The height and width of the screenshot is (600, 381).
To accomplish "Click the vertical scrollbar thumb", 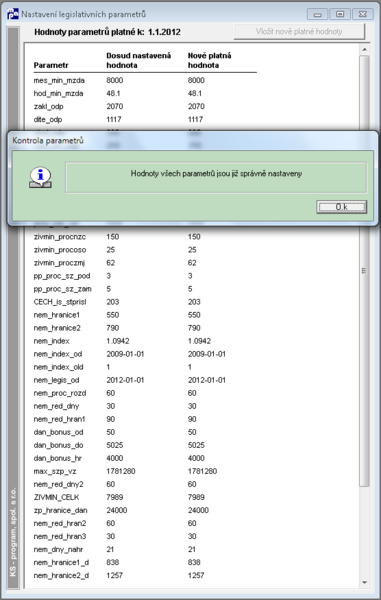I will tap(364, 271).
